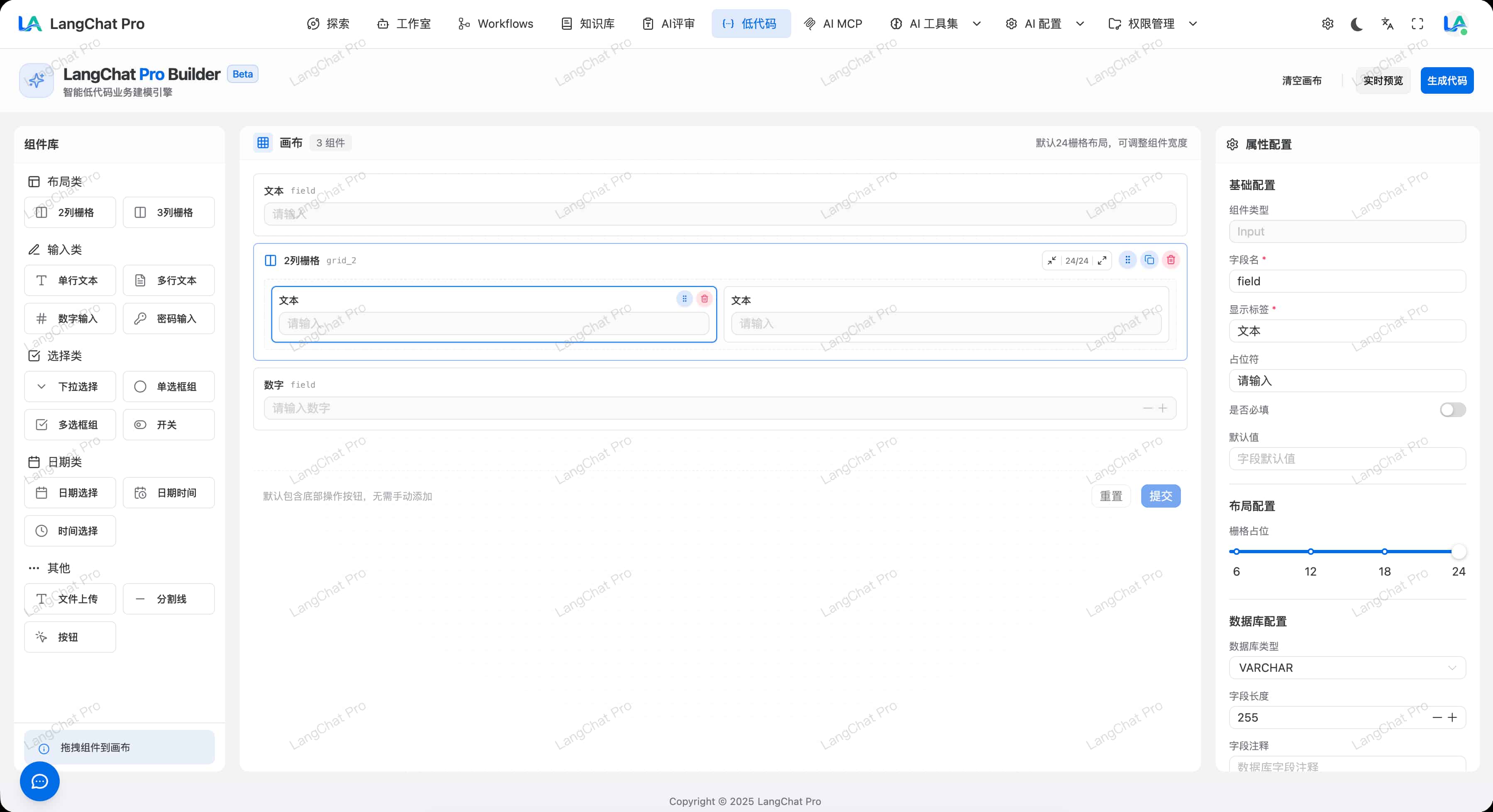Toggle the 是否必填 required switch
Viewport: 1493px width, 812px height.
1452,410
